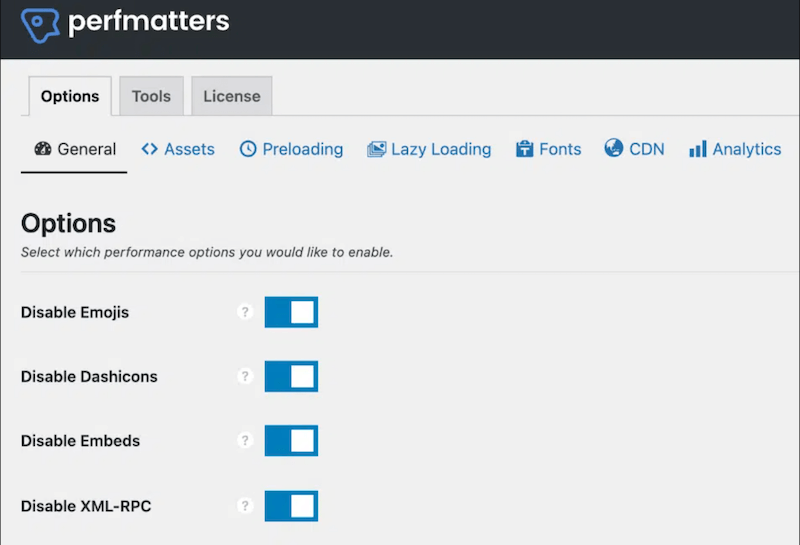Go to the Preloading section
Viewport: 800px width, 545px height.
[x=291, y=149]
